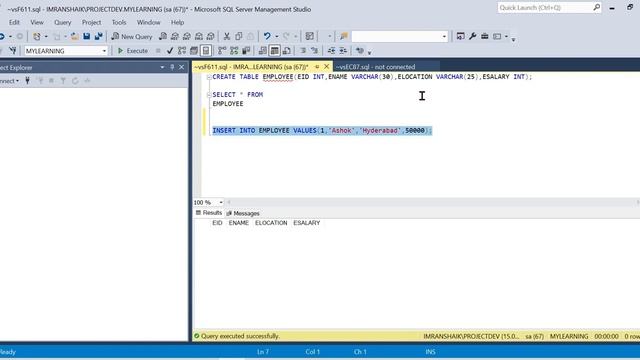640x360 pixels.
Task: Click the Increase Indent icon
Action: (343, 51)
